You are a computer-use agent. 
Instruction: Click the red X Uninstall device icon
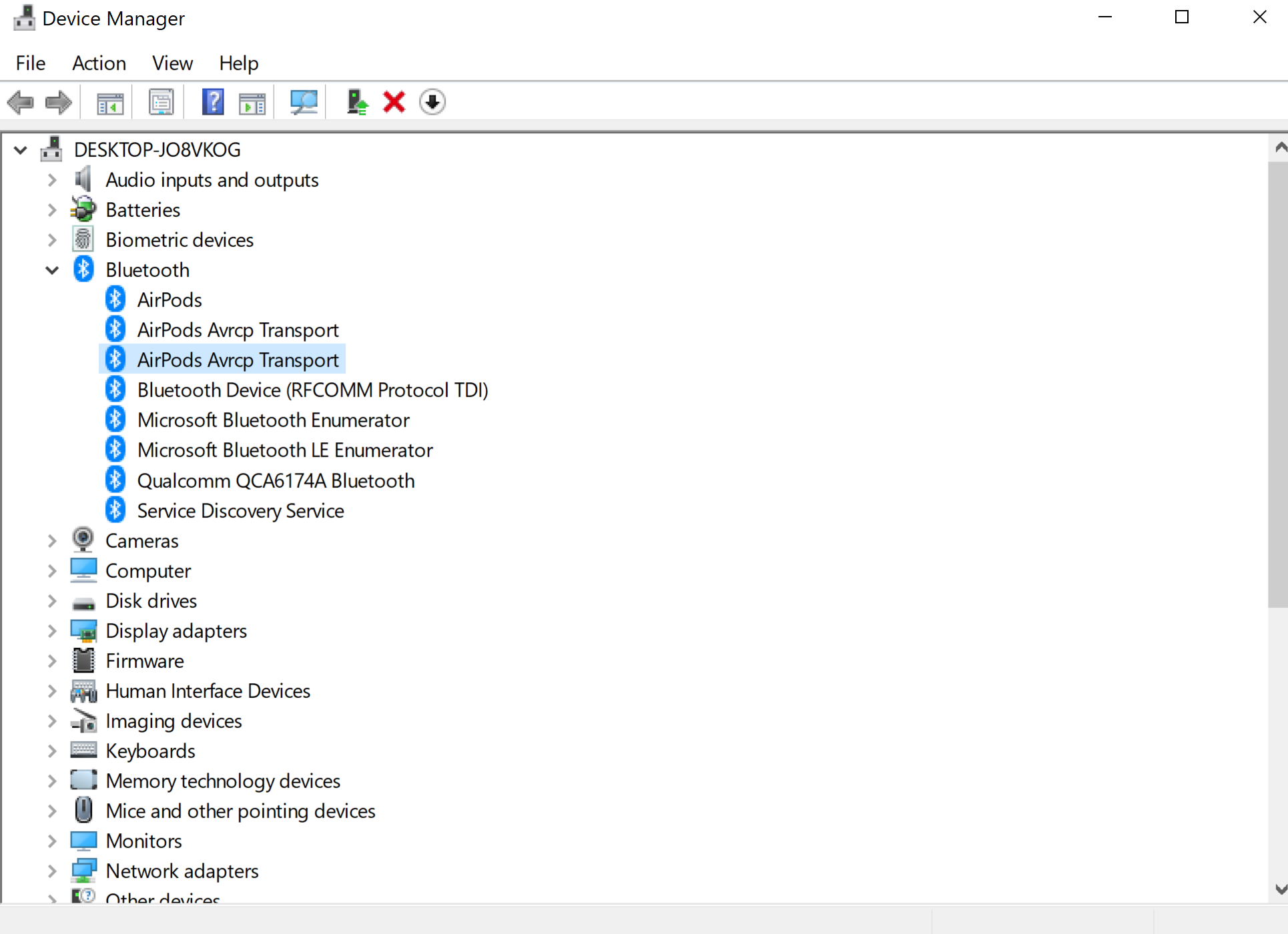(394, 103)
